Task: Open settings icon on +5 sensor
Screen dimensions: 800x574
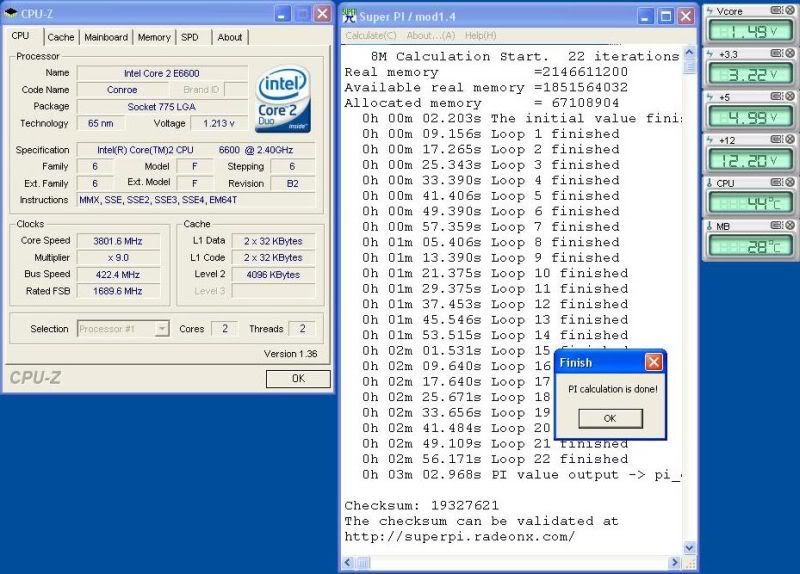Action: click(x=776, y=96)
